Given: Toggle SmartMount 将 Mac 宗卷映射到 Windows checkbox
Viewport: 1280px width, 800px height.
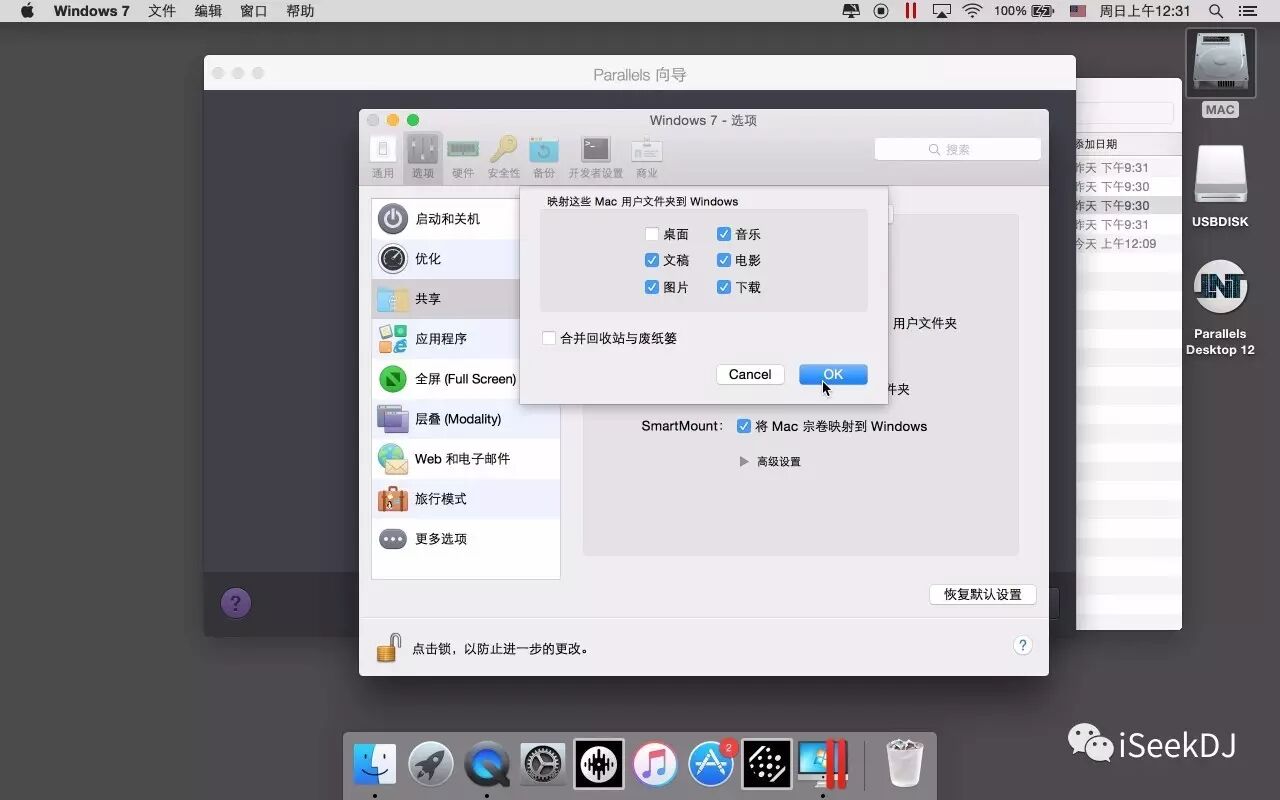Looking at the screenshot, I should pos(744,426).
